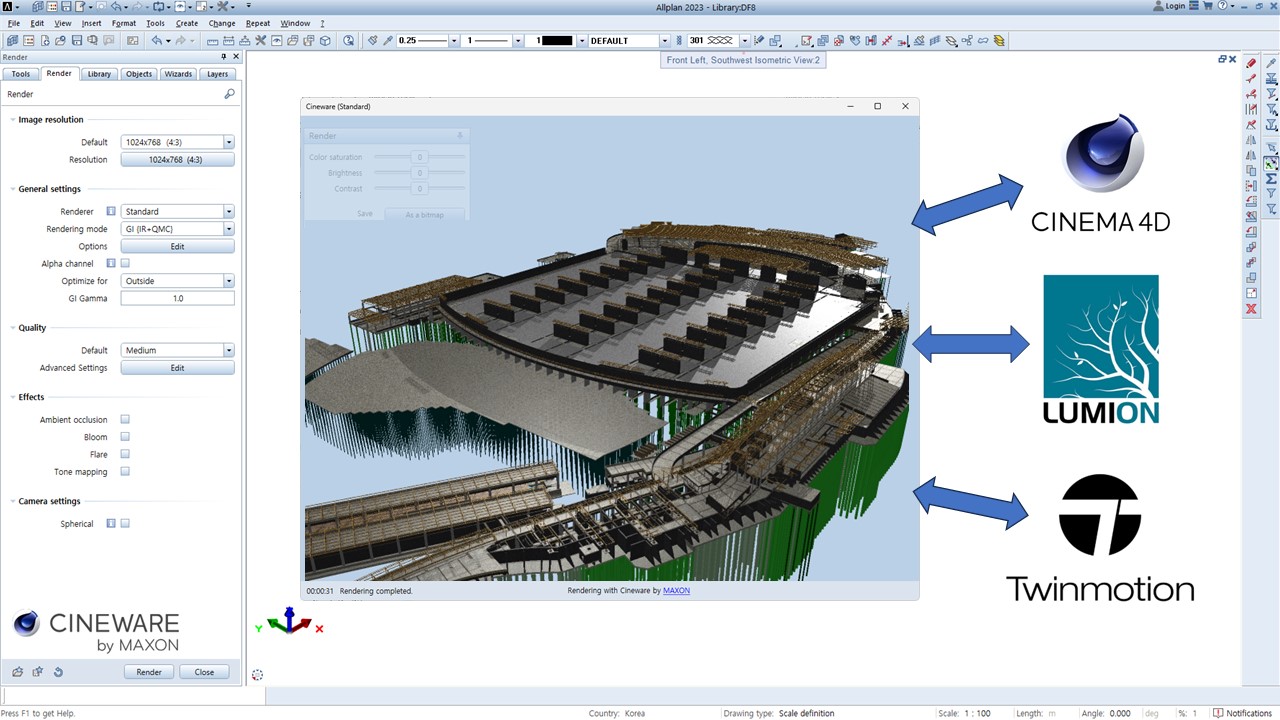Click the red X Delete tool
The image size is (1280, 720).
[1251, 310]
